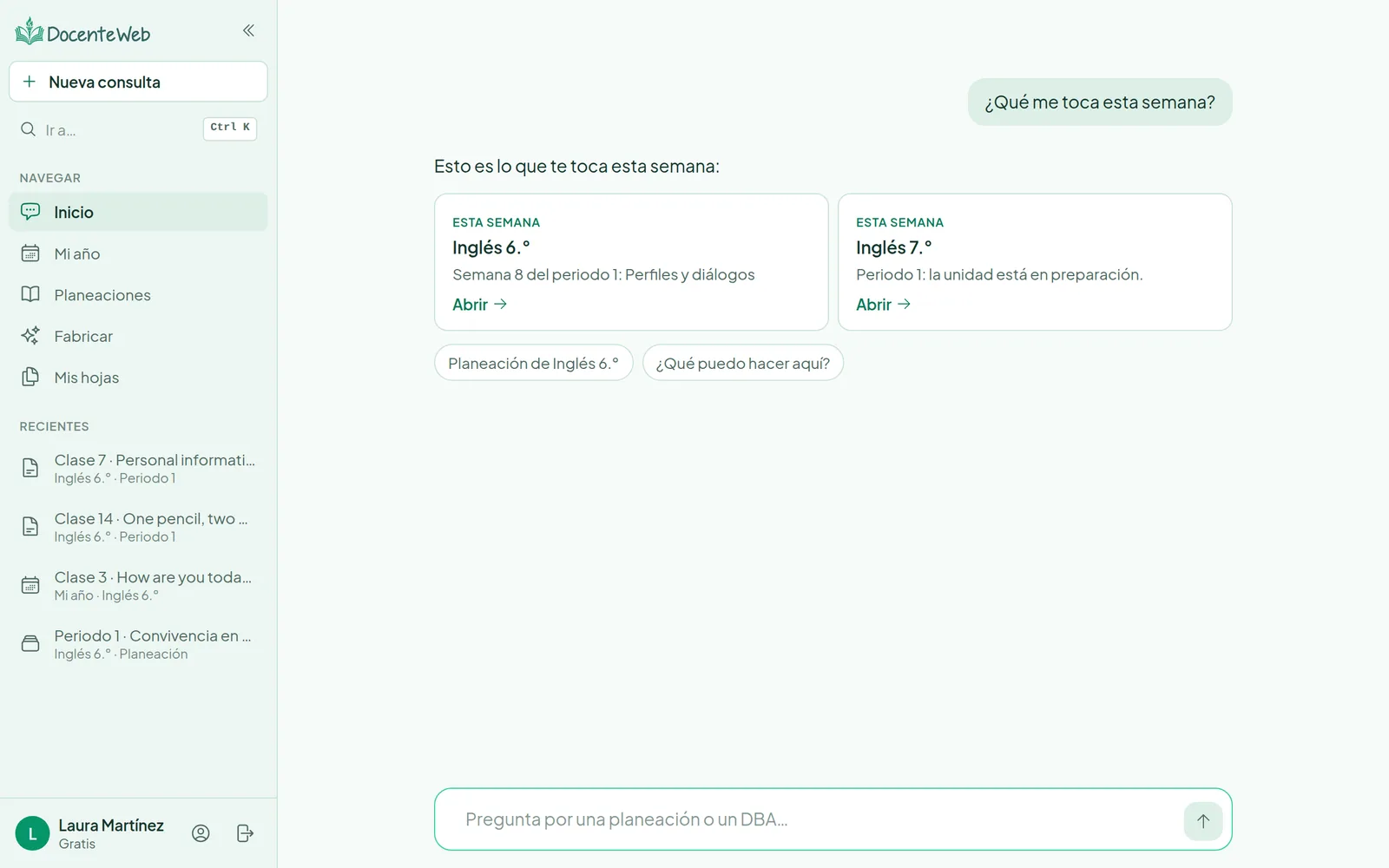Click the stack icon for Periodo 1 Convivencia
The width and height of the screenshot is (1389, 868).
[x=30, y=644]
